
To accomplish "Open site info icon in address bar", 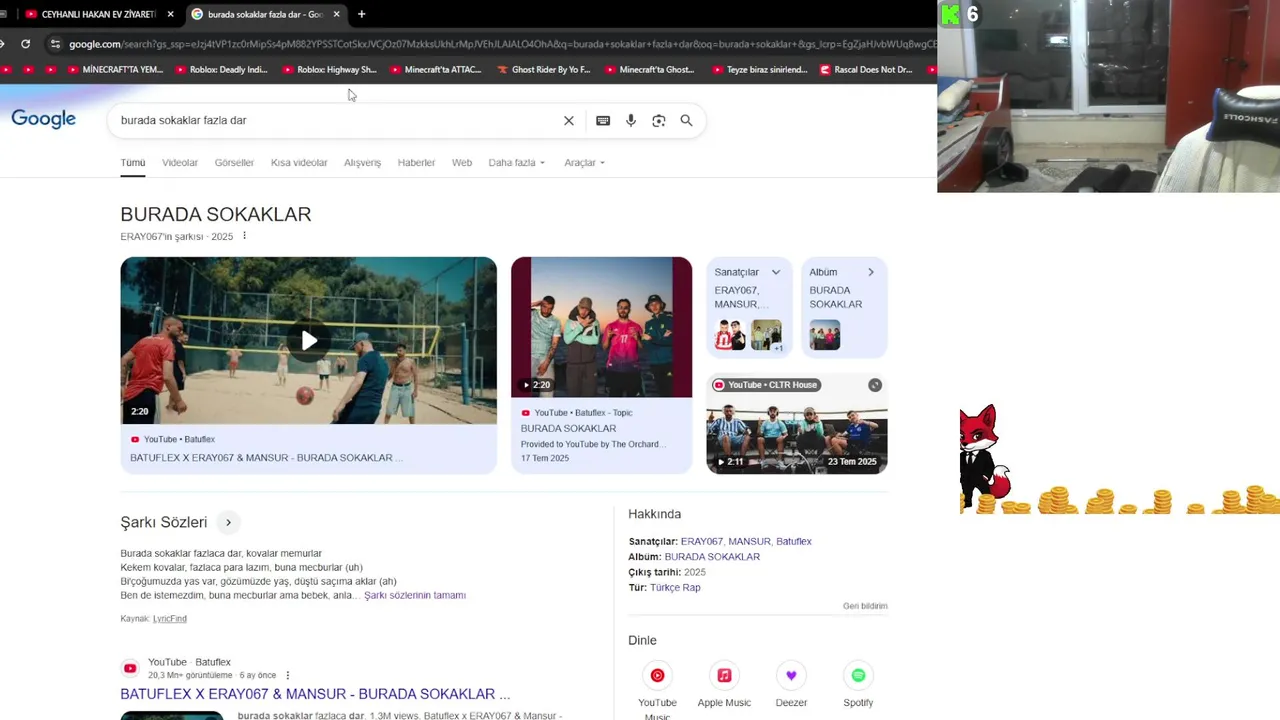I will click(x=55, y=44).
